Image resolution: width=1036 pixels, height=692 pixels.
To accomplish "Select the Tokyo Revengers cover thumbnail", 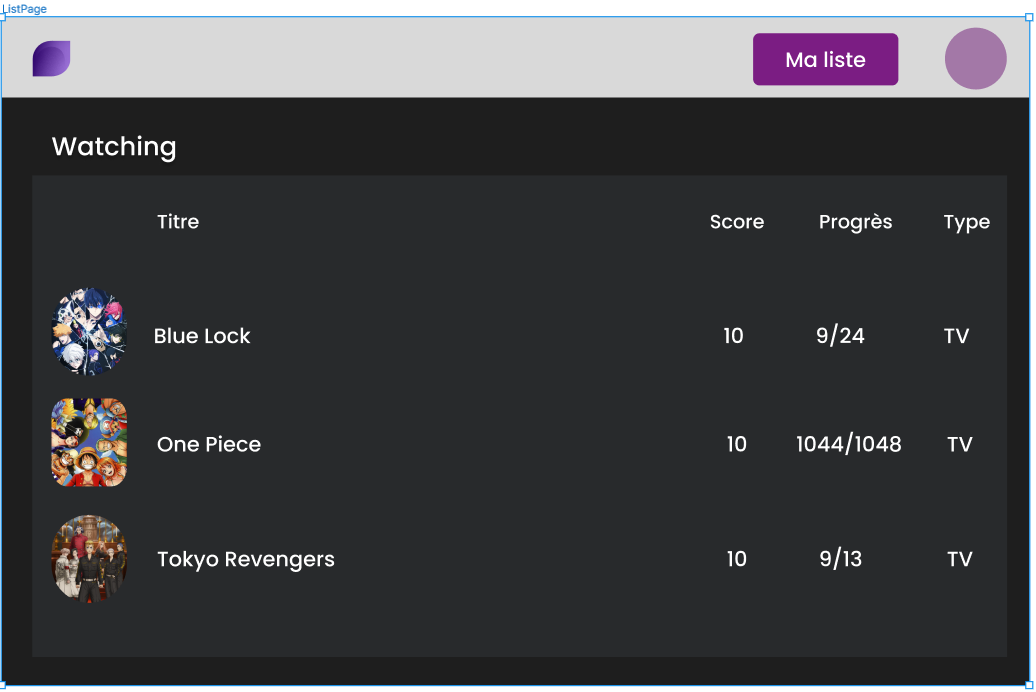I will (x=89, y=558).
